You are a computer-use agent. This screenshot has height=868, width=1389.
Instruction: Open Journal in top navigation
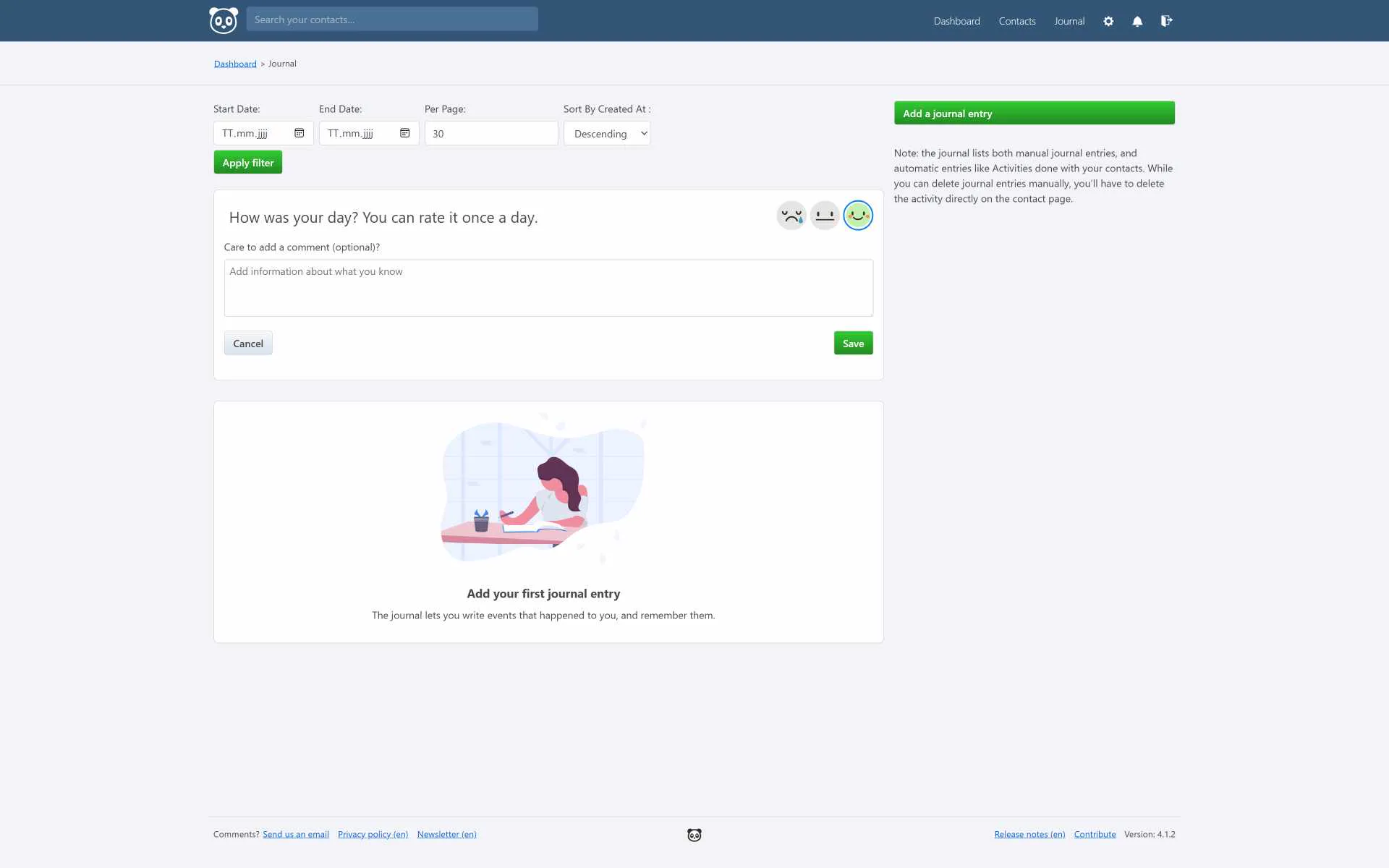tap(1069, 21)
